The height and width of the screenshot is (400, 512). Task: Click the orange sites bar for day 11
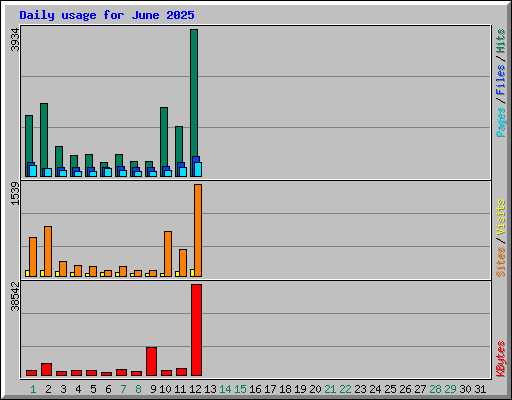click(183, 263)
